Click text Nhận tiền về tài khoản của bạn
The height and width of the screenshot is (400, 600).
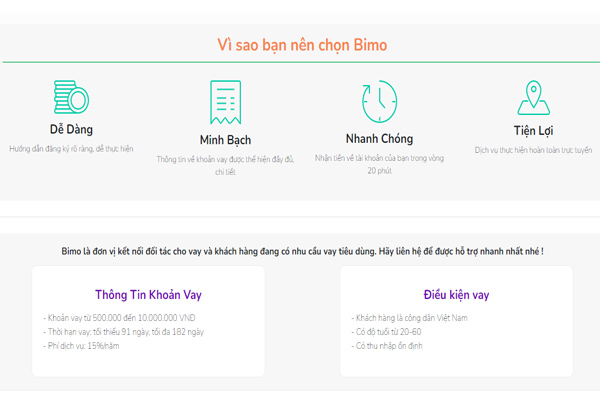pyautogui.click(x=379, y=164)
